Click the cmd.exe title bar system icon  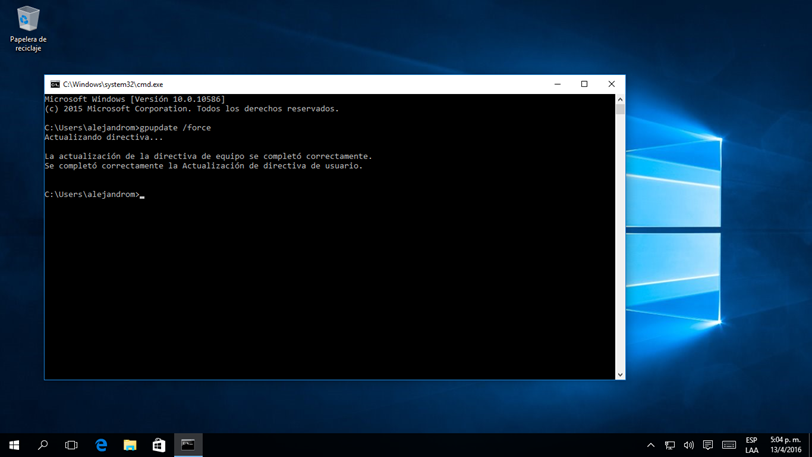[55, 85]
